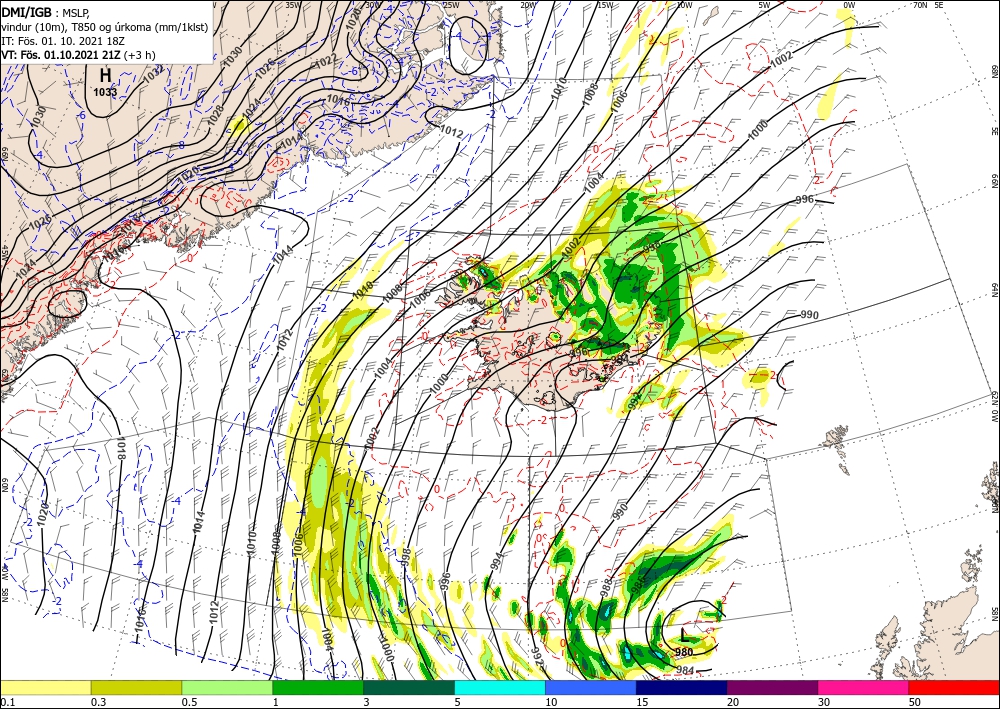
Task: Click the L low-pressure marker near 980
Action: pos(684,635)
